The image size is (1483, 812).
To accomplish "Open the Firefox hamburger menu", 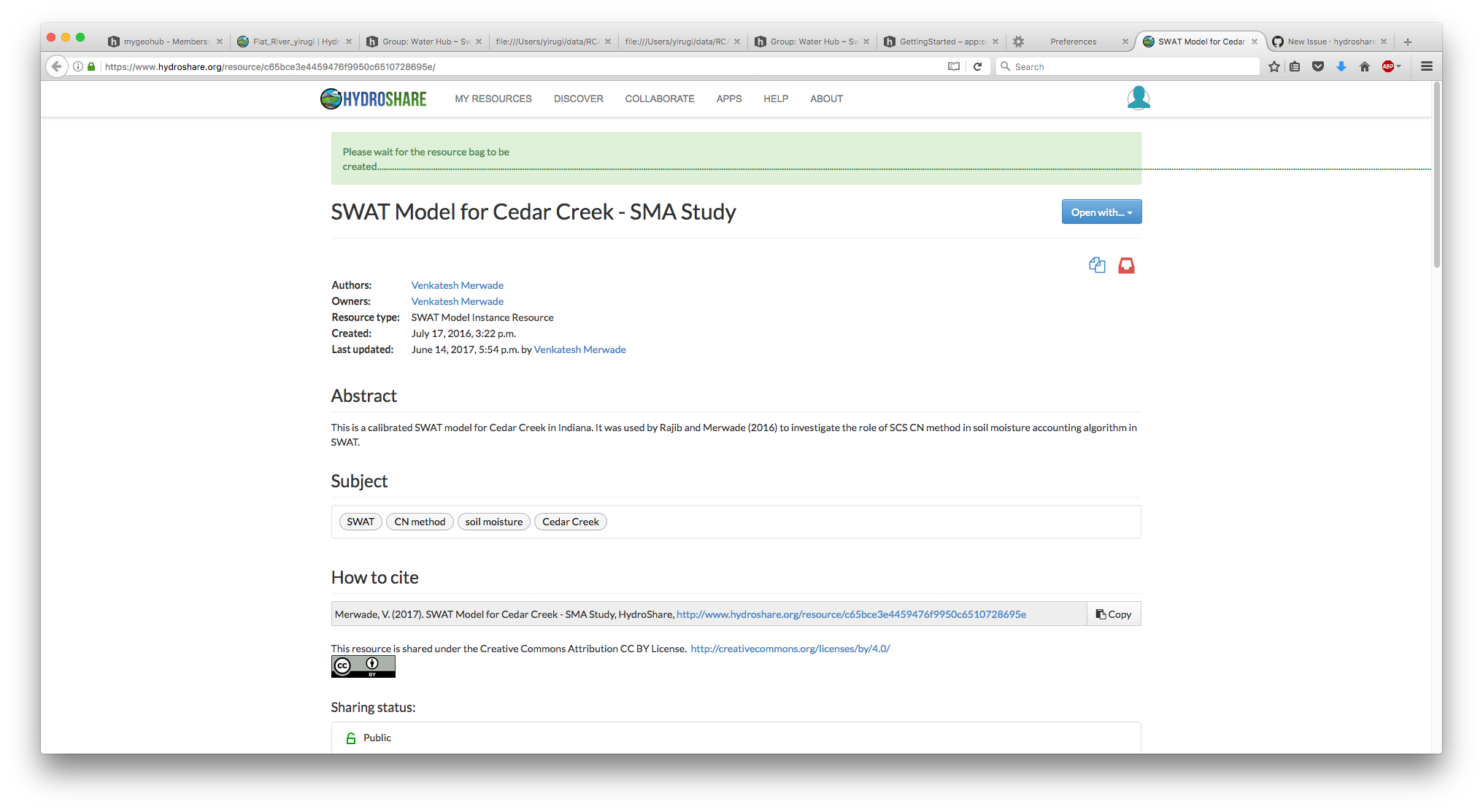I will tap(1426, 66).
